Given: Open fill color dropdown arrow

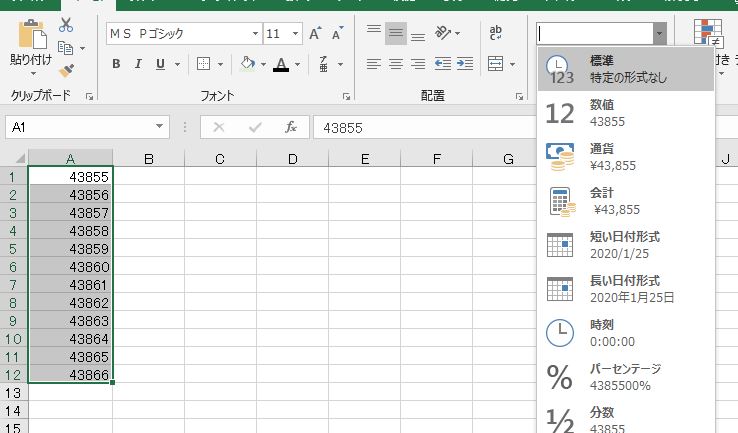Looking at the screenshot, I should (264, 64).
